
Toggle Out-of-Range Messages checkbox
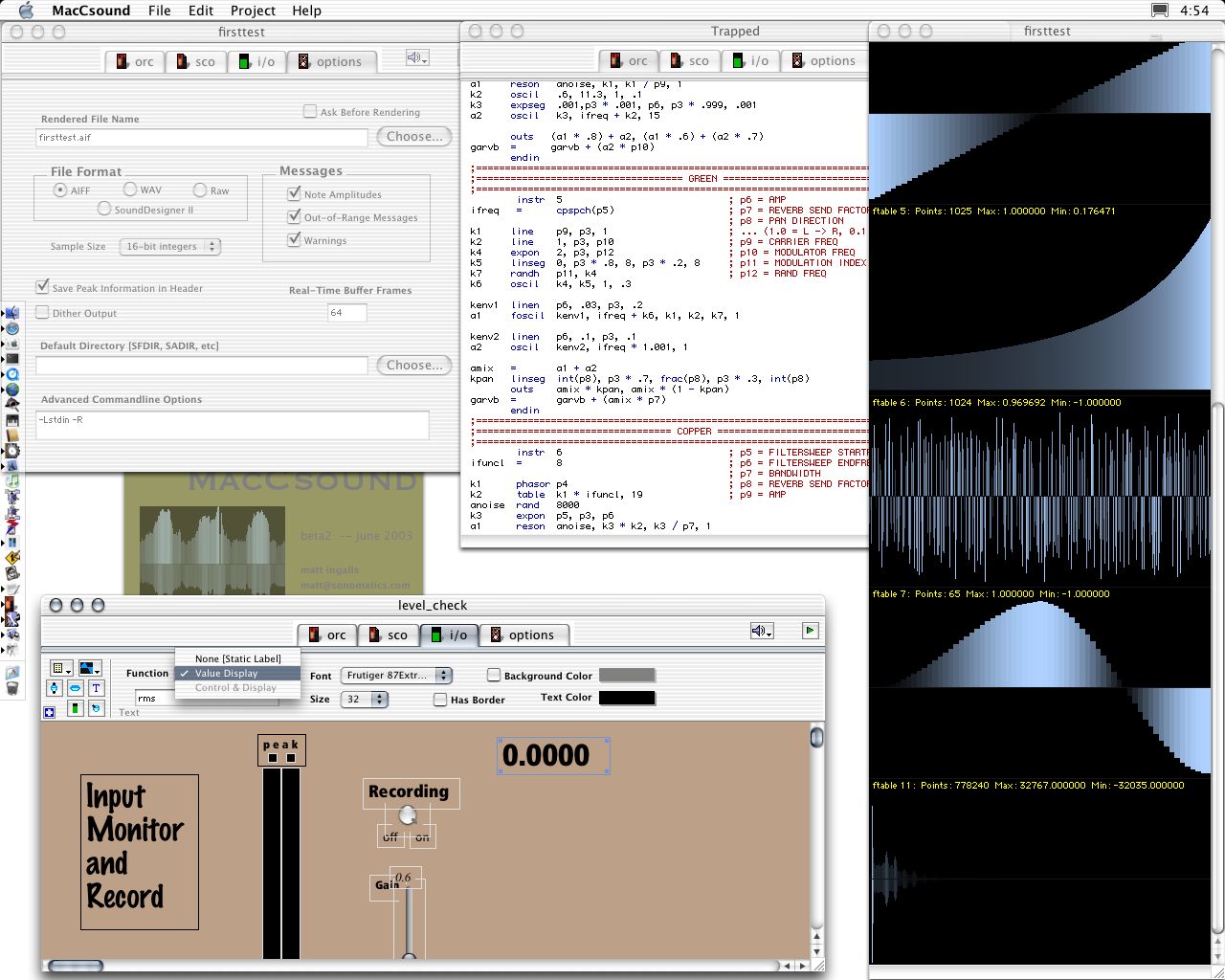tap(295, 216)
